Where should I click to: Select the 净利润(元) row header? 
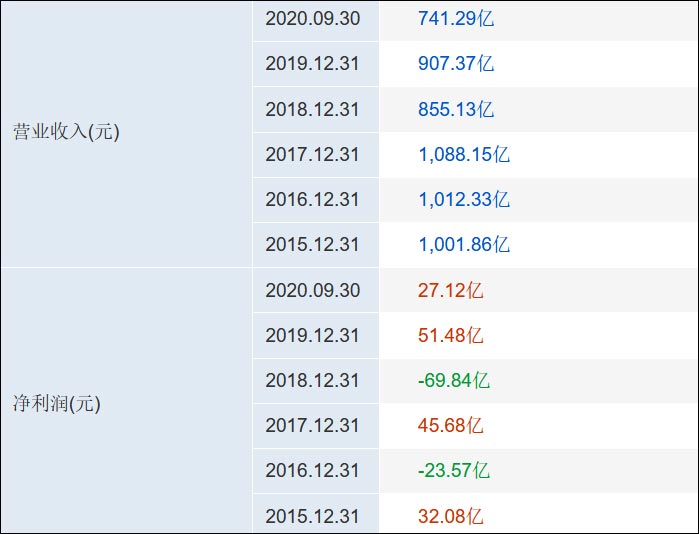coord(57,404)
